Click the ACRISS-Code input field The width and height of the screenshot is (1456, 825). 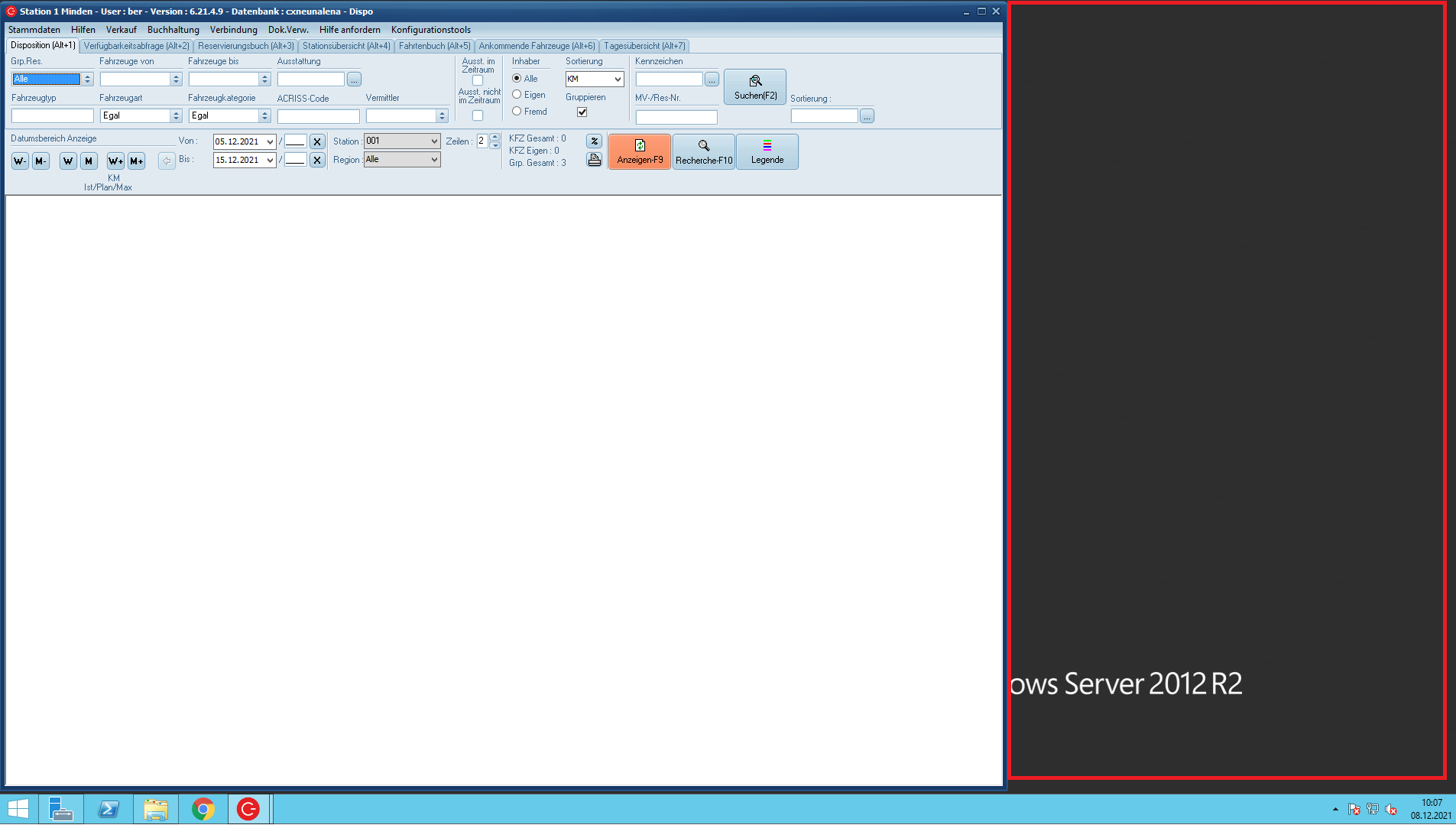[x=318, y=116]
